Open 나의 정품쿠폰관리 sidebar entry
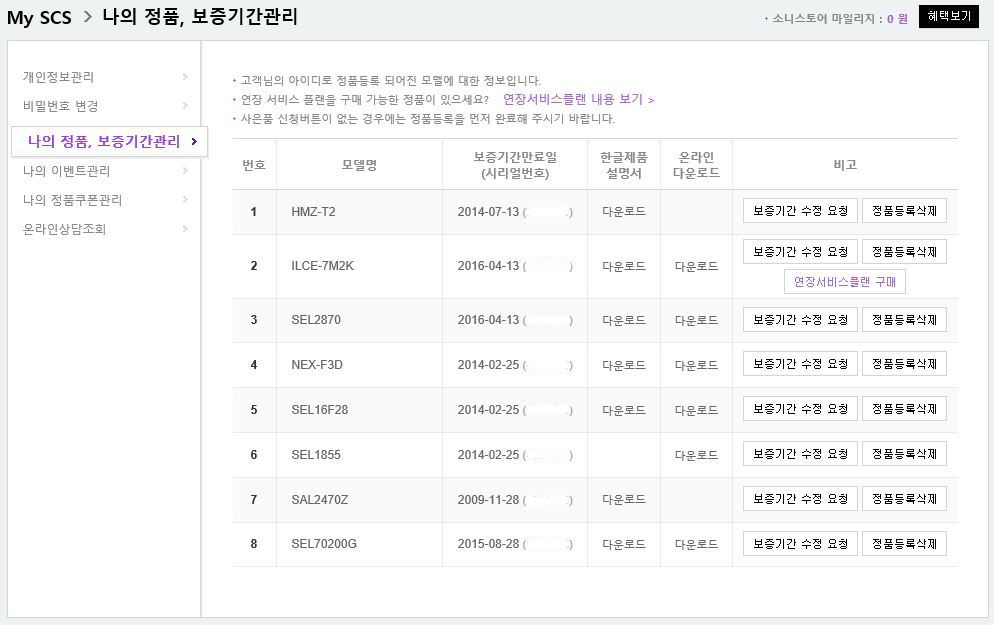 tap(73, 200)
